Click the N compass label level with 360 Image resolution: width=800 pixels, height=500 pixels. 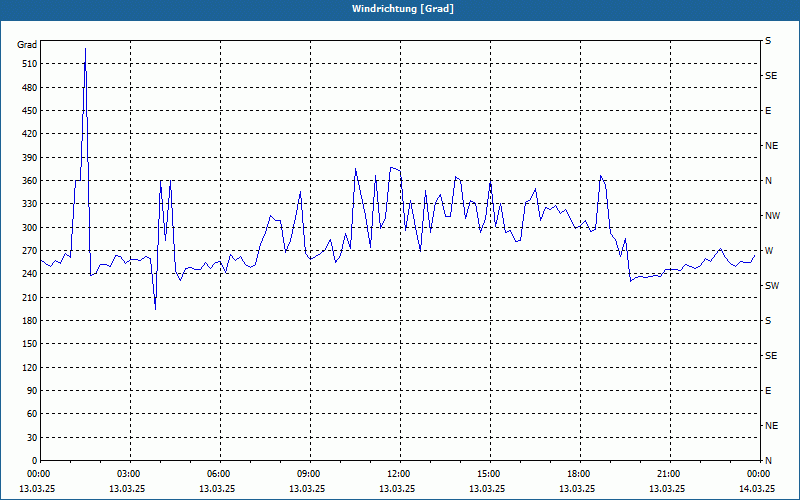pos(768,181)
